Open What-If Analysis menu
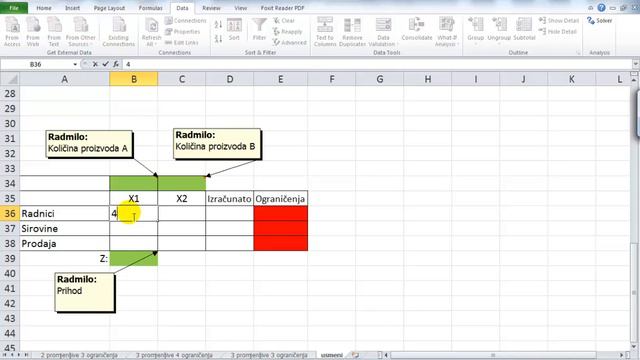The image size is (640, 360). (447, 32)
